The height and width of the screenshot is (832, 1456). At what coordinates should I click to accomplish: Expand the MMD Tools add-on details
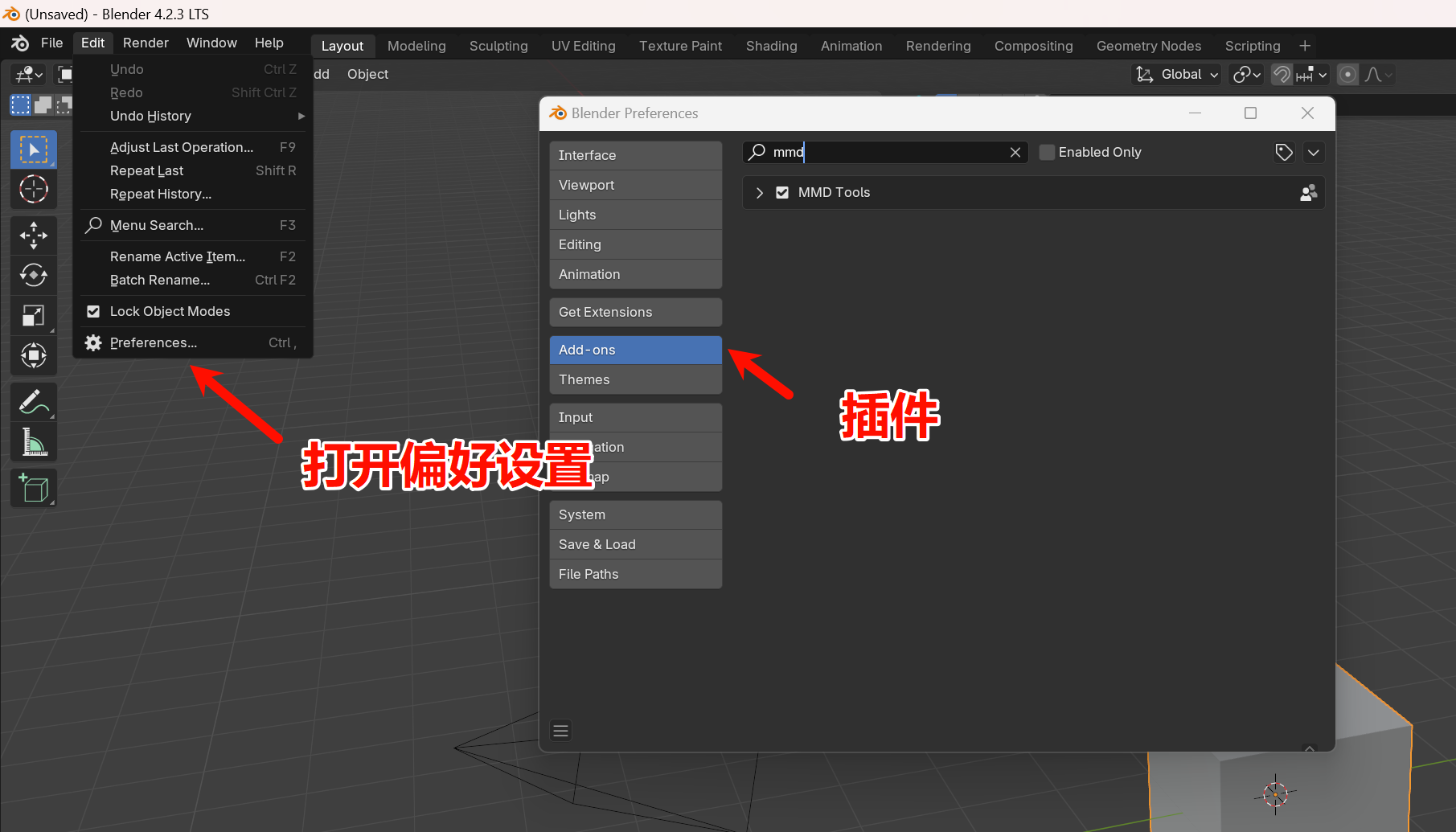[760, 193]
